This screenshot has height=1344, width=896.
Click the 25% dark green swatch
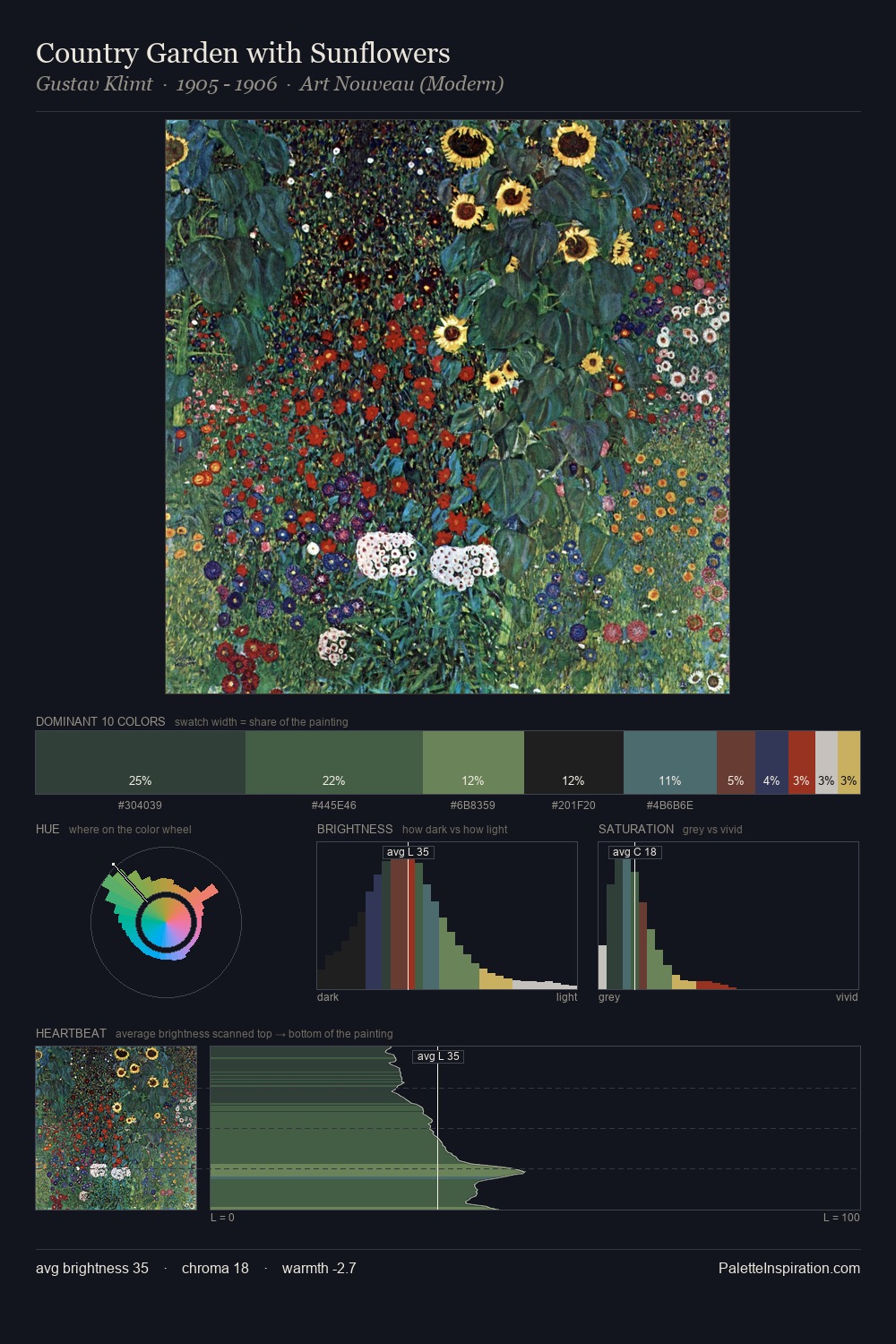click(x=141, y=762)
